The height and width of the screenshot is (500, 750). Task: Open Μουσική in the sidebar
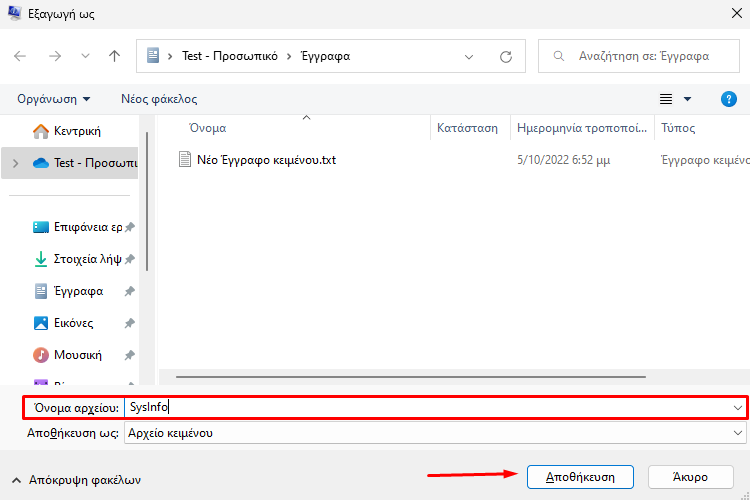coord(67,355)
